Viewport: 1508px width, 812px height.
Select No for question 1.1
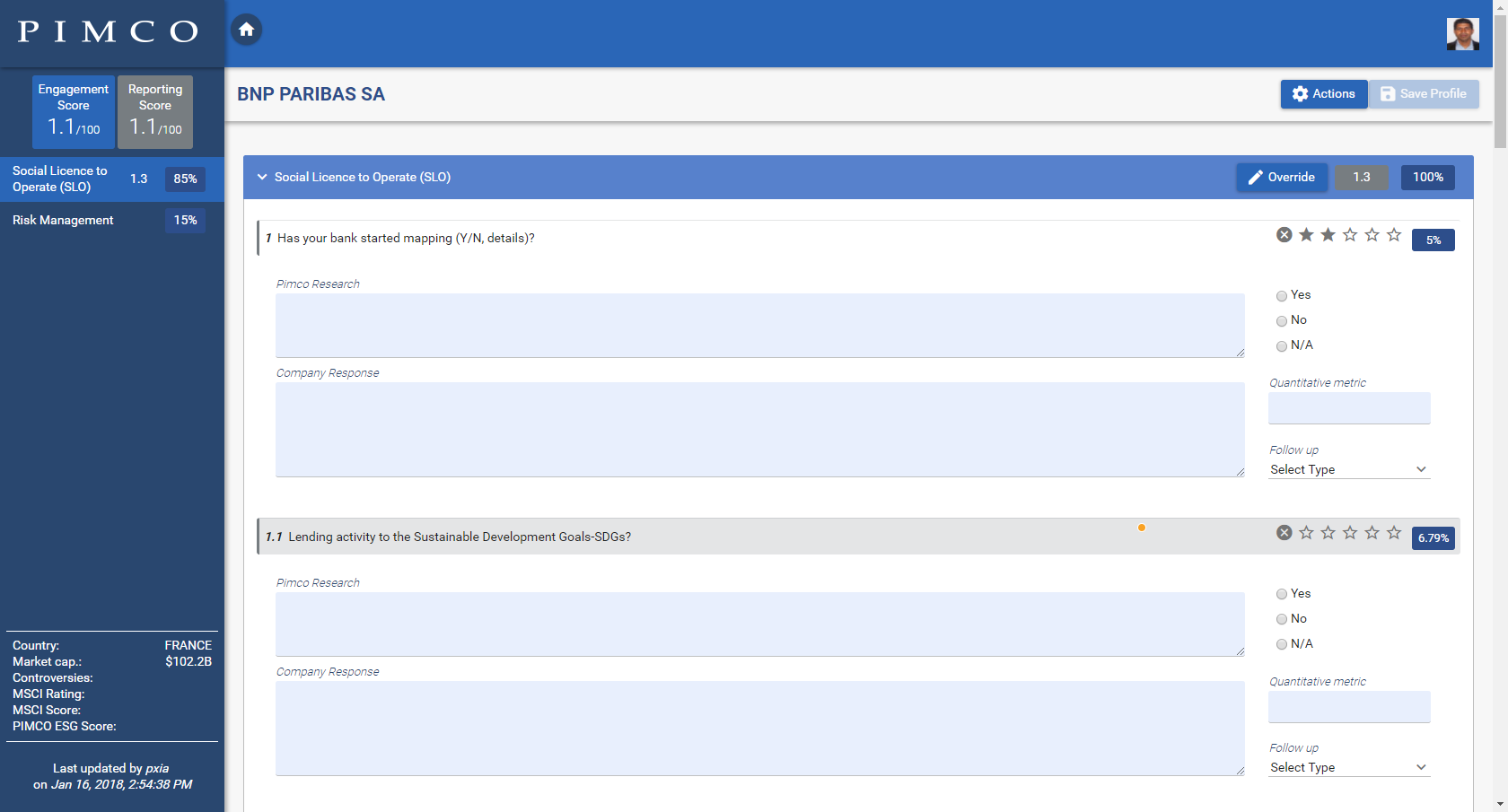pyautogui.click(x=1282, y=619)
